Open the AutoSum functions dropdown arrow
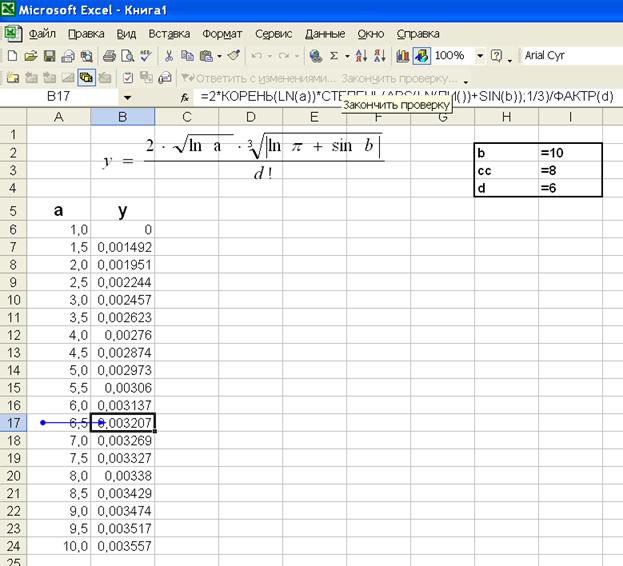 [347, 56]
